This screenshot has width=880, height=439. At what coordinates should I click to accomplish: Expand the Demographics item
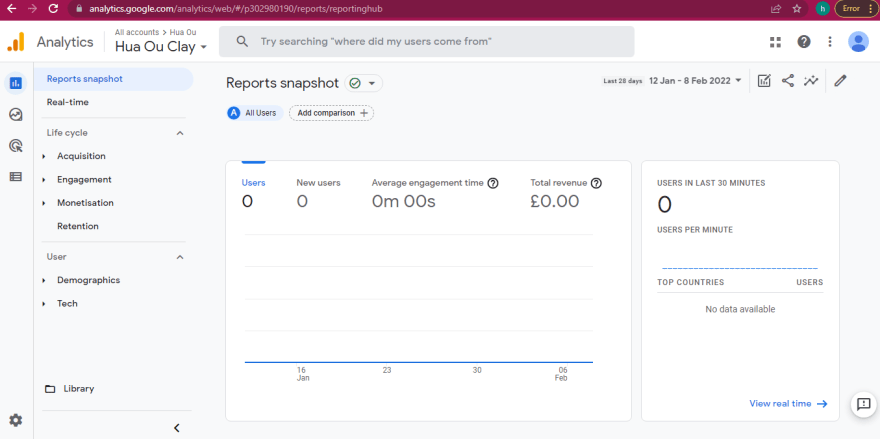88,280
